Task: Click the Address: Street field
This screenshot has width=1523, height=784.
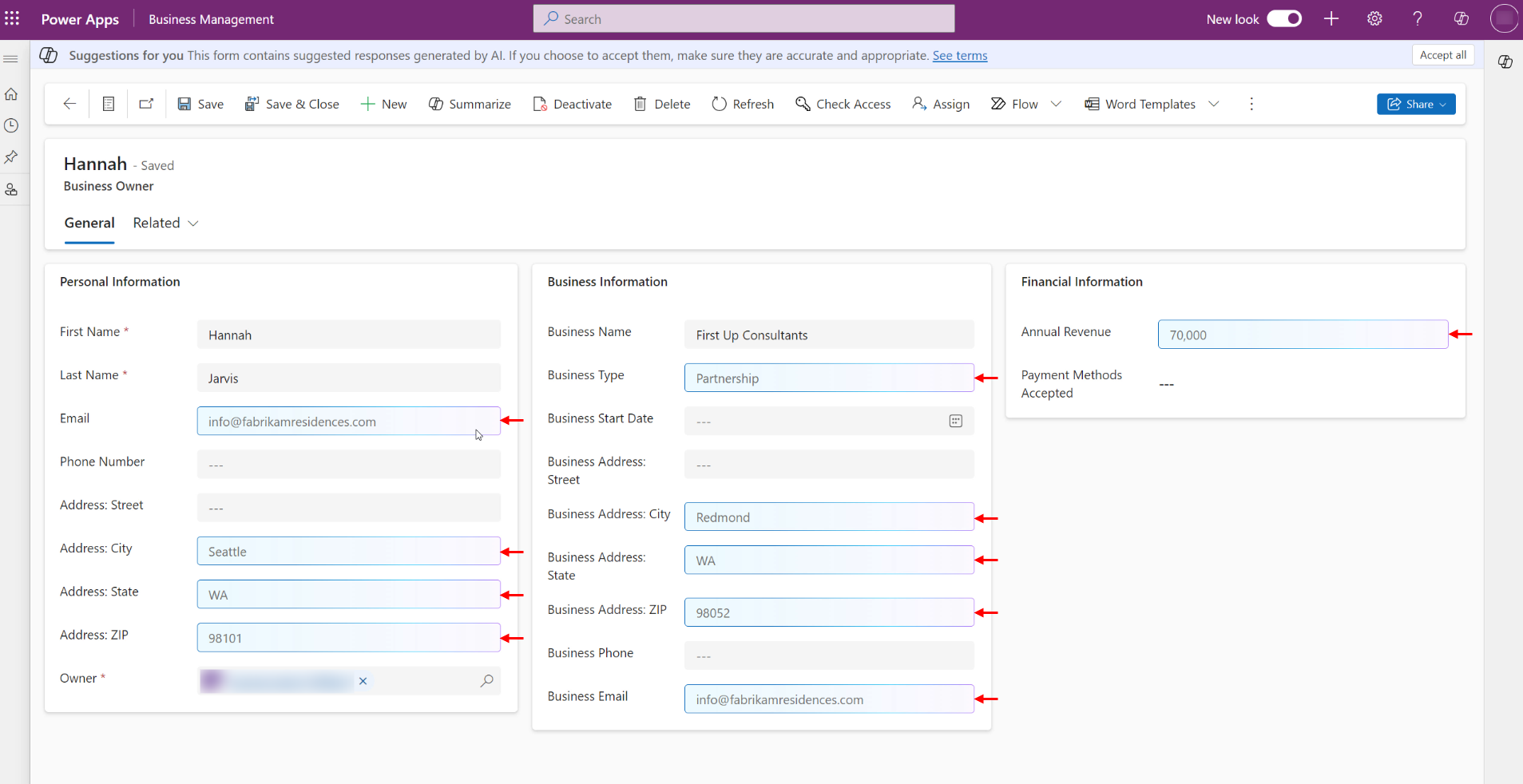Action: pyautogui.click(x=349, y=507)
